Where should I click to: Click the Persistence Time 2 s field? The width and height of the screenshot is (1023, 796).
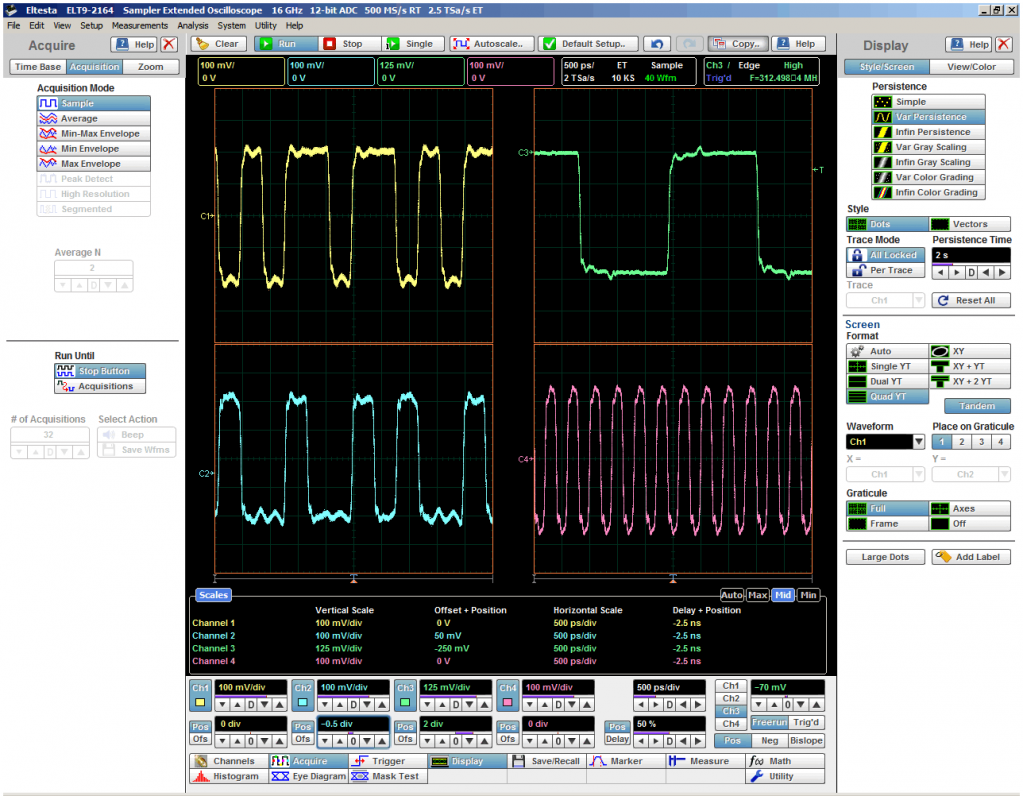click(x=970, y=255)
